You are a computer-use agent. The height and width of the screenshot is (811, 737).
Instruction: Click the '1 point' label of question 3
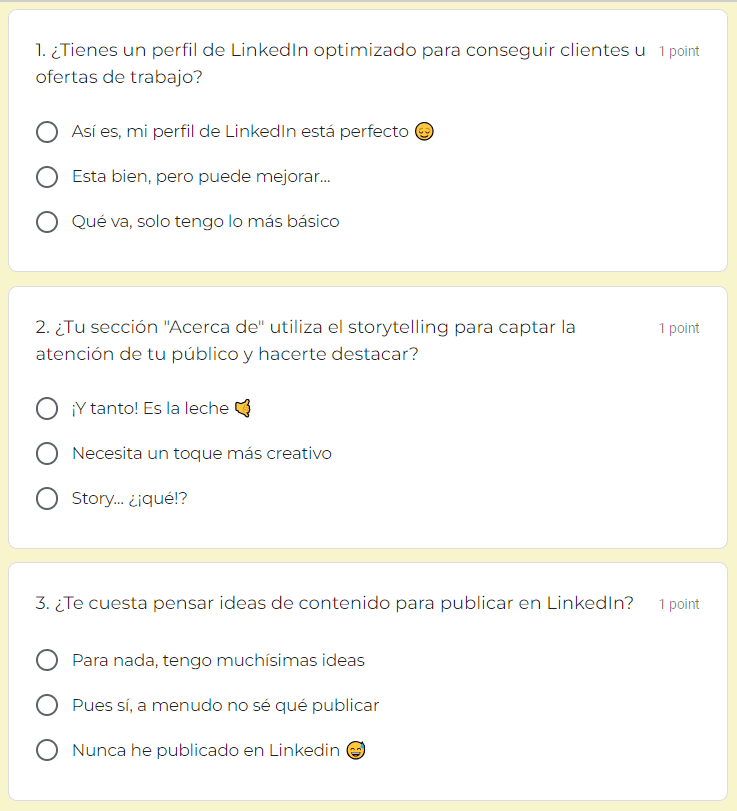(679, 604)
